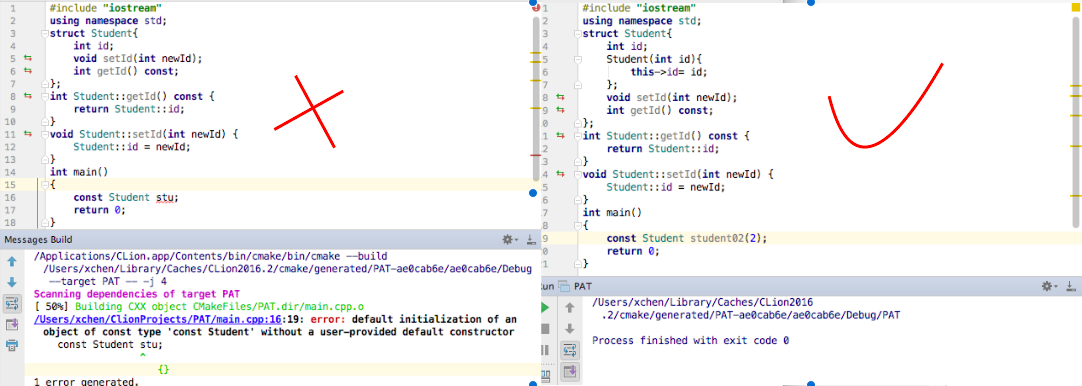Click scrollbar of editor above Run panel
The image size is (1082, 386).
click(1076, 121)
